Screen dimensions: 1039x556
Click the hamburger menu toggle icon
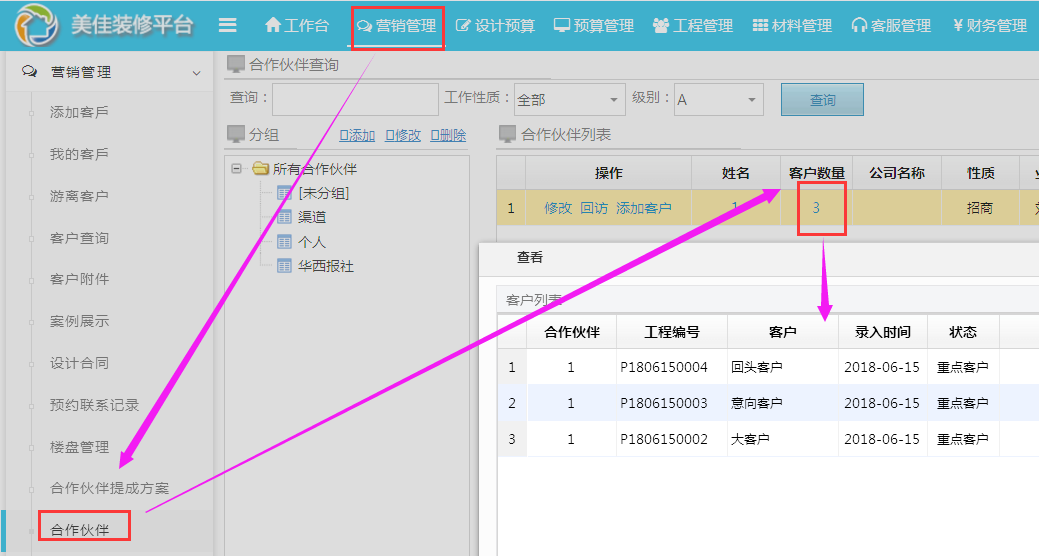tap(228, 26)
